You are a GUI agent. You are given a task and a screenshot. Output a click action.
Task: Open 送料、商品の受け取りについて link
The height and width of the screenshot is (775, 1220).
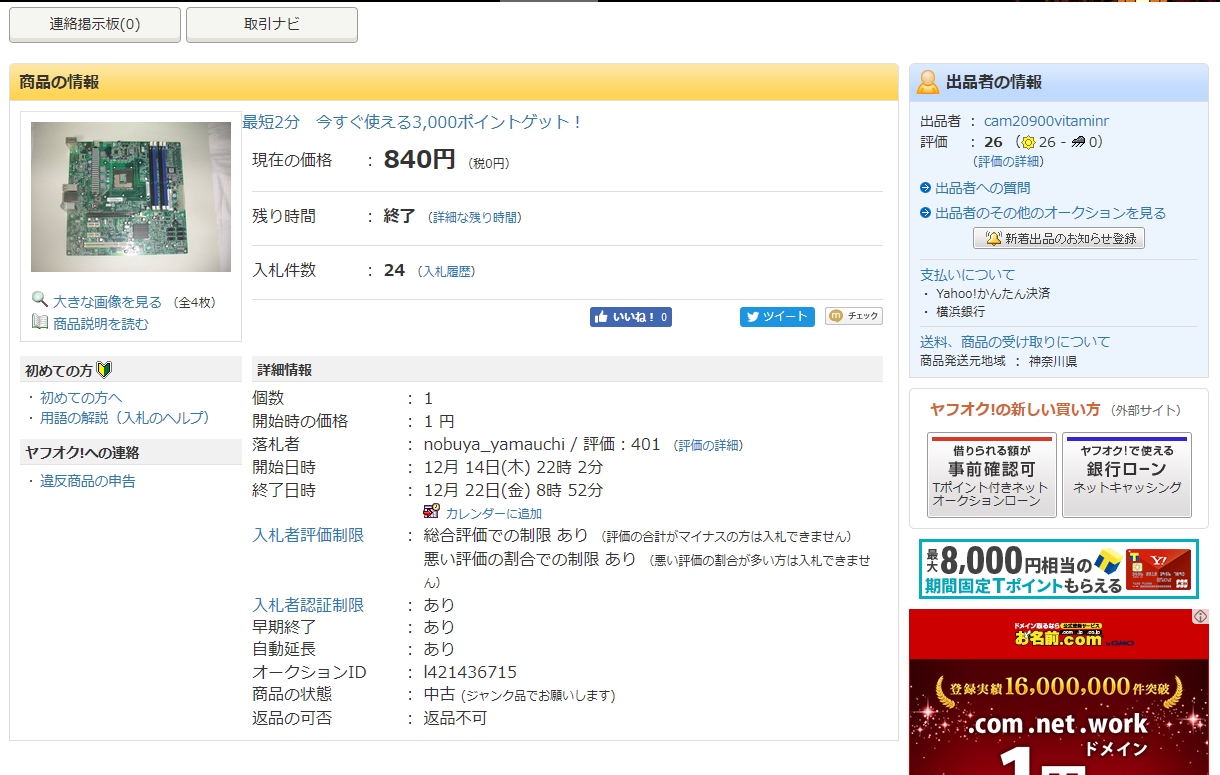(1015, 342)
